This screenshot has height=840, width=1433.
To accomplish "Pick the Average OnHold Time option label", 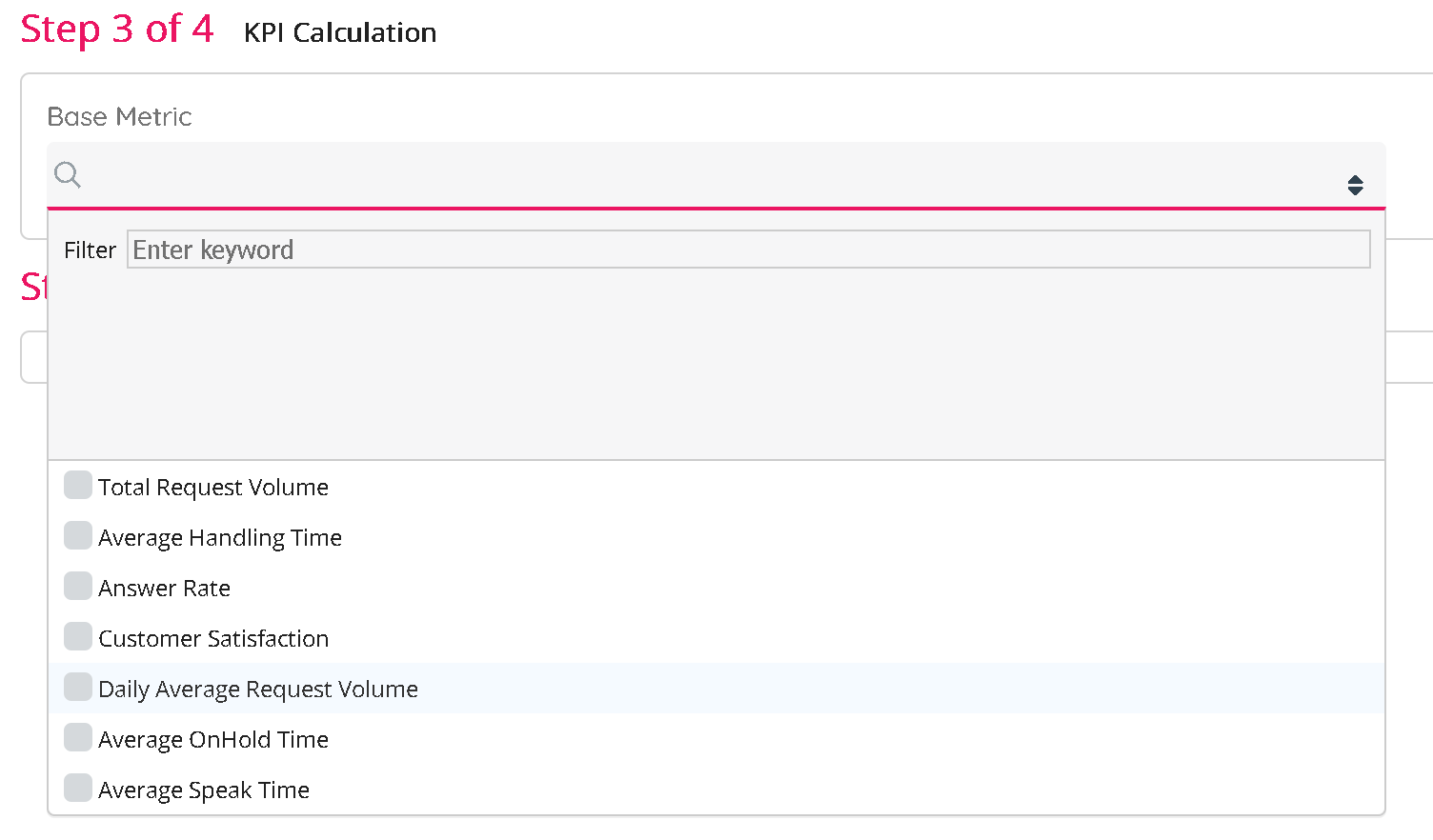I will pyautogui.click(x=213, y=740).
